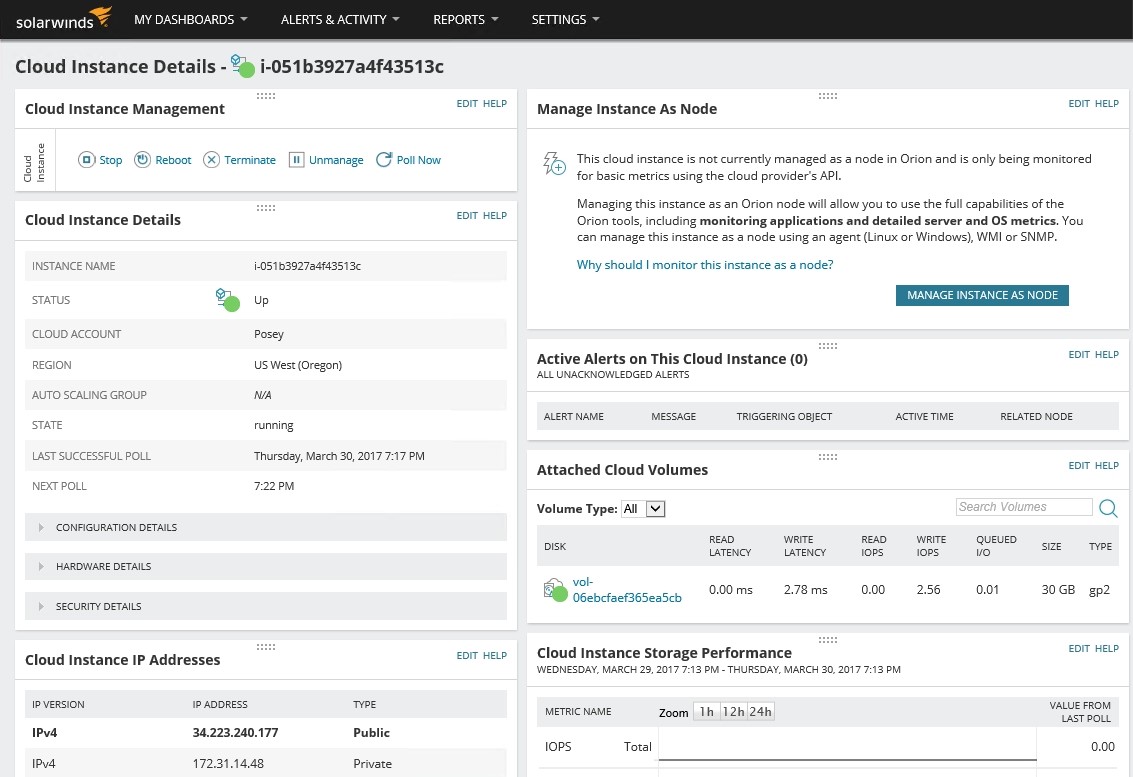Screen dimensions: 1133x777
Task: Click Help on Storage Performance panel
Action: (1107, 648)
